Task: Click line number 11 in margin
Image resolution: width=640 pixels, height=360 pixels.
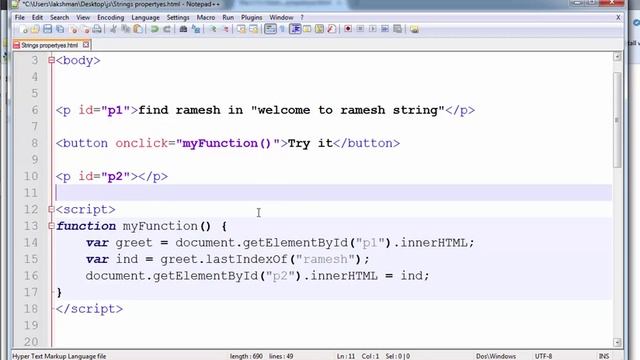Action: [30, 193]
